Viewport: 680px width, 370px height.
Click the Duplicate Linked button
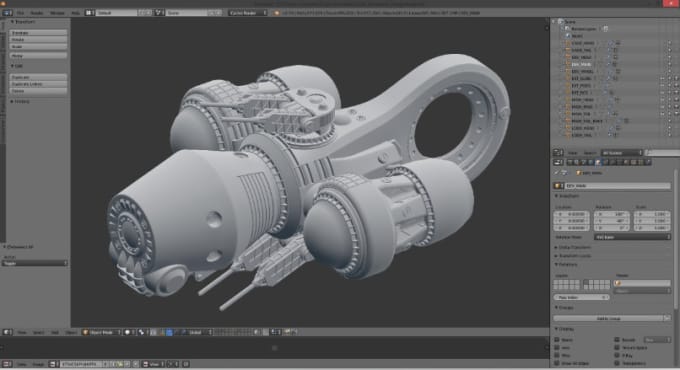point(38,84)
